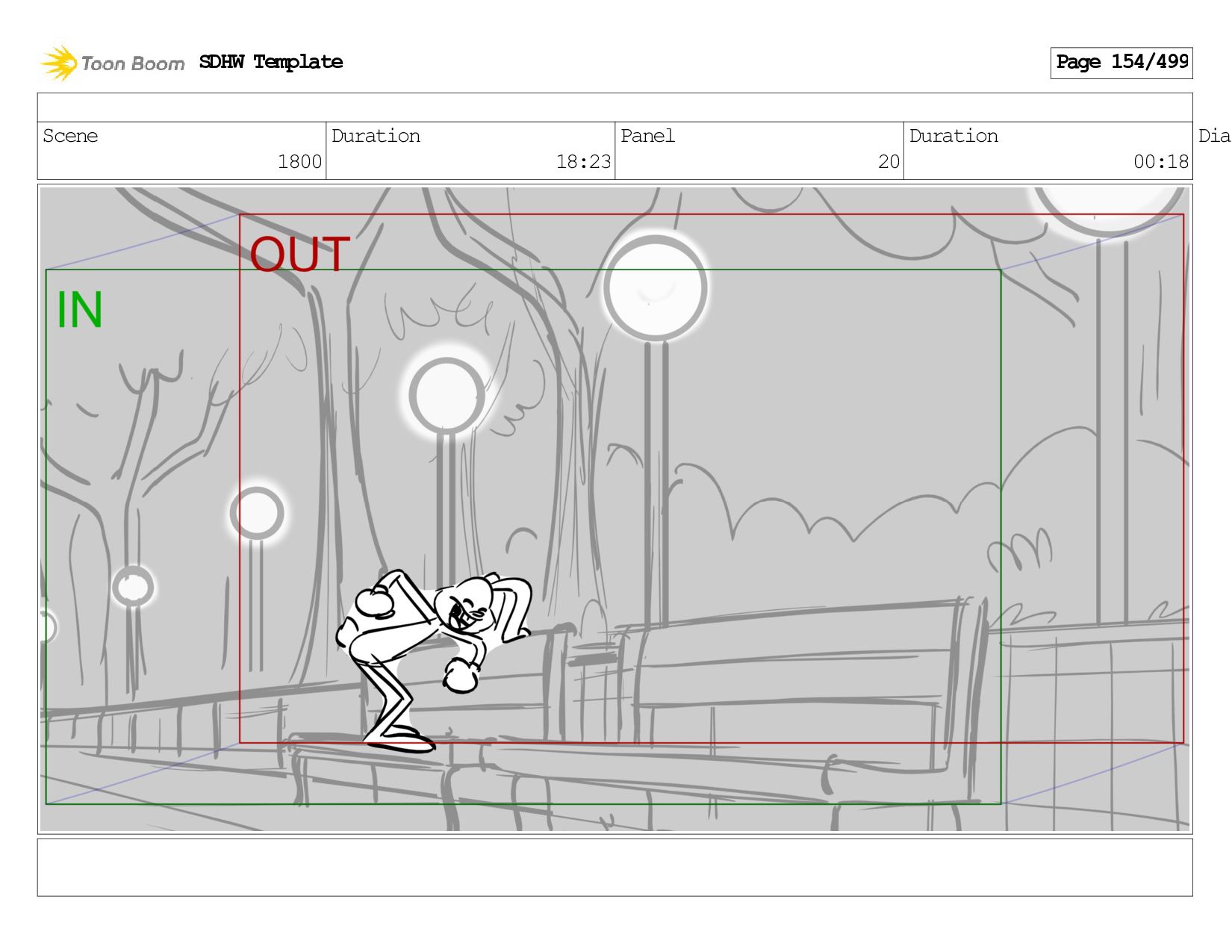Select scene duration value 18:23
This screenshot has height=952, width=1232.
583,162
